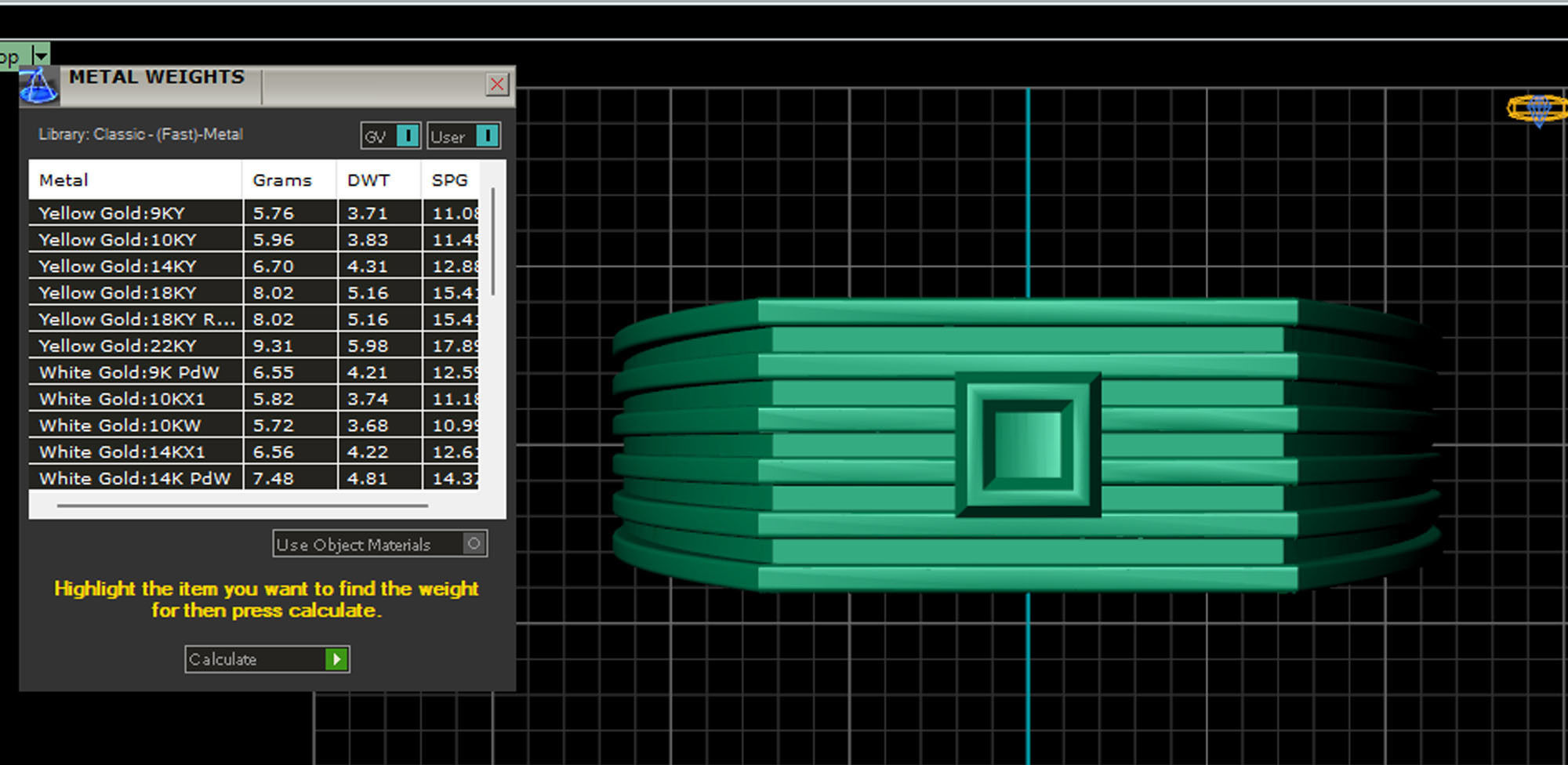Click the 7.48 grams value

click(x=274, y=478)
